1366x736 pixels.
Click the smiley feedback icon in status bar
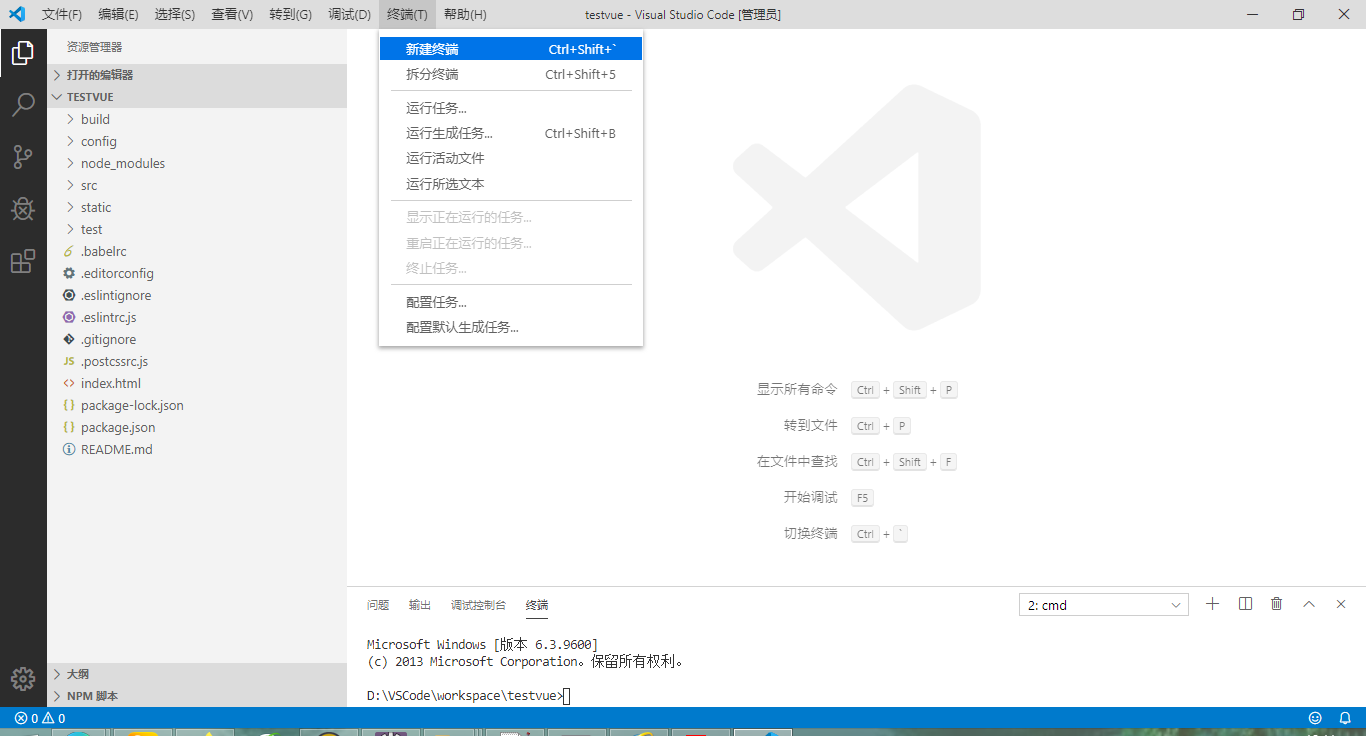pos(1315,718)
